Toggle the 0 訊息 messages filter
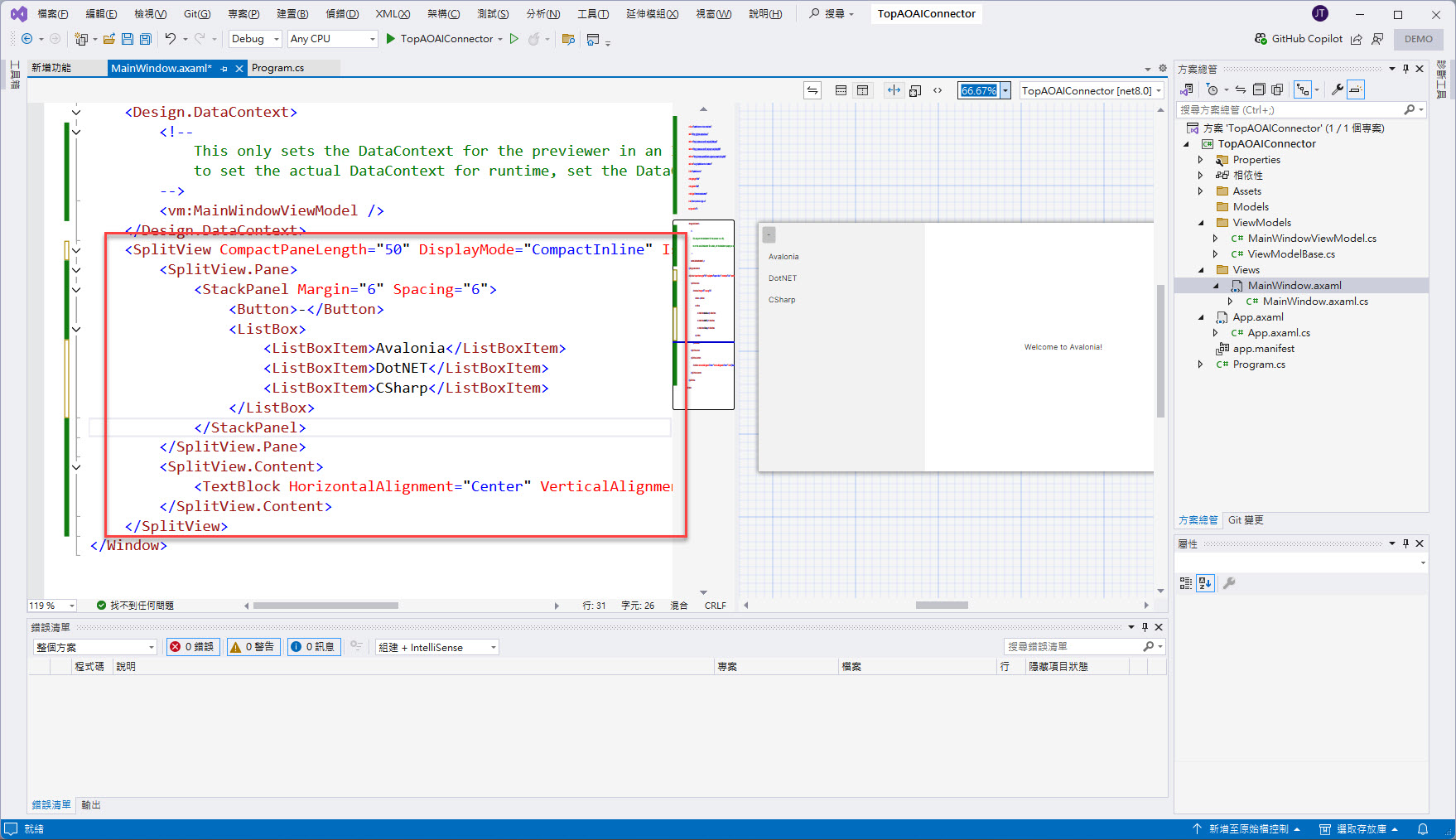This screenshot has height=840, width=1456. [313, 647]
